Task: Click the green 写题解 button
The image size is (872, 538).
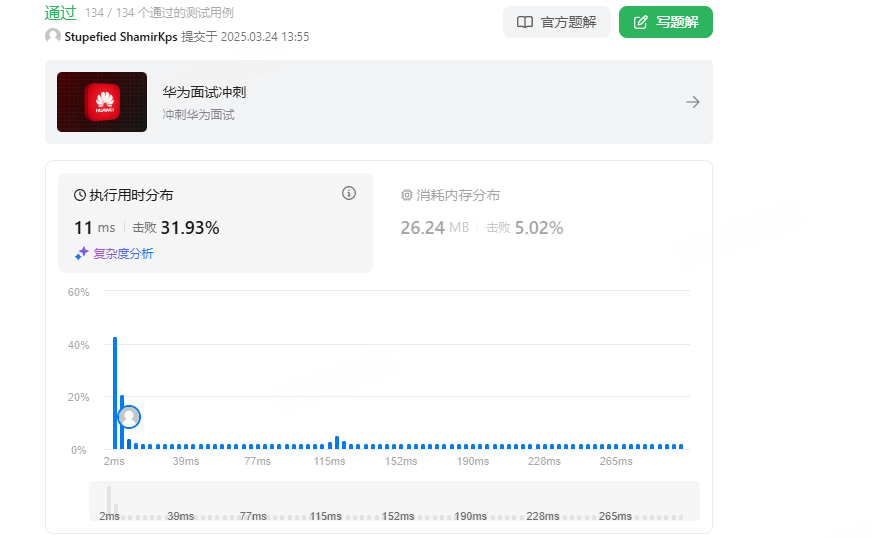Action: 666,22
